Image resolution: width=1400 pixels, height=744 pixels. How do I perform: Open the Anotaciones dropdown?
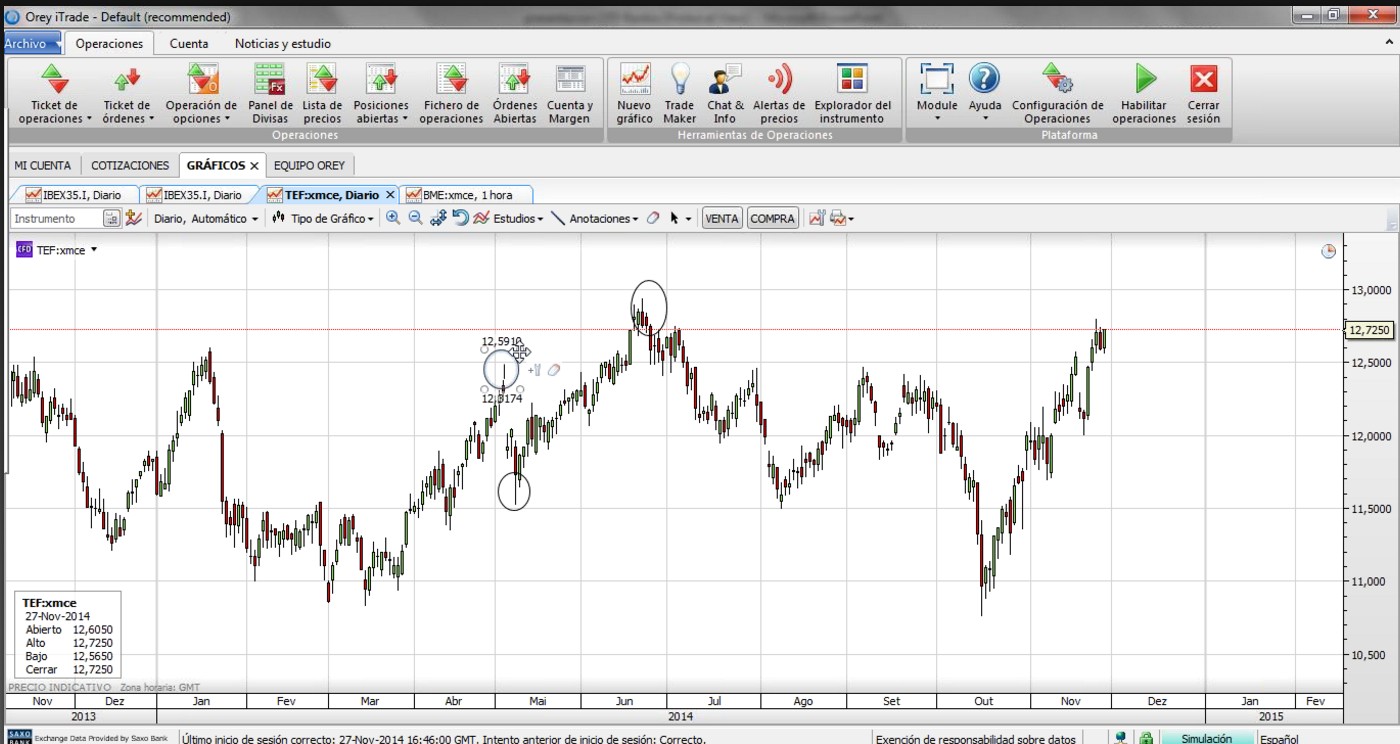coord(595,218)
